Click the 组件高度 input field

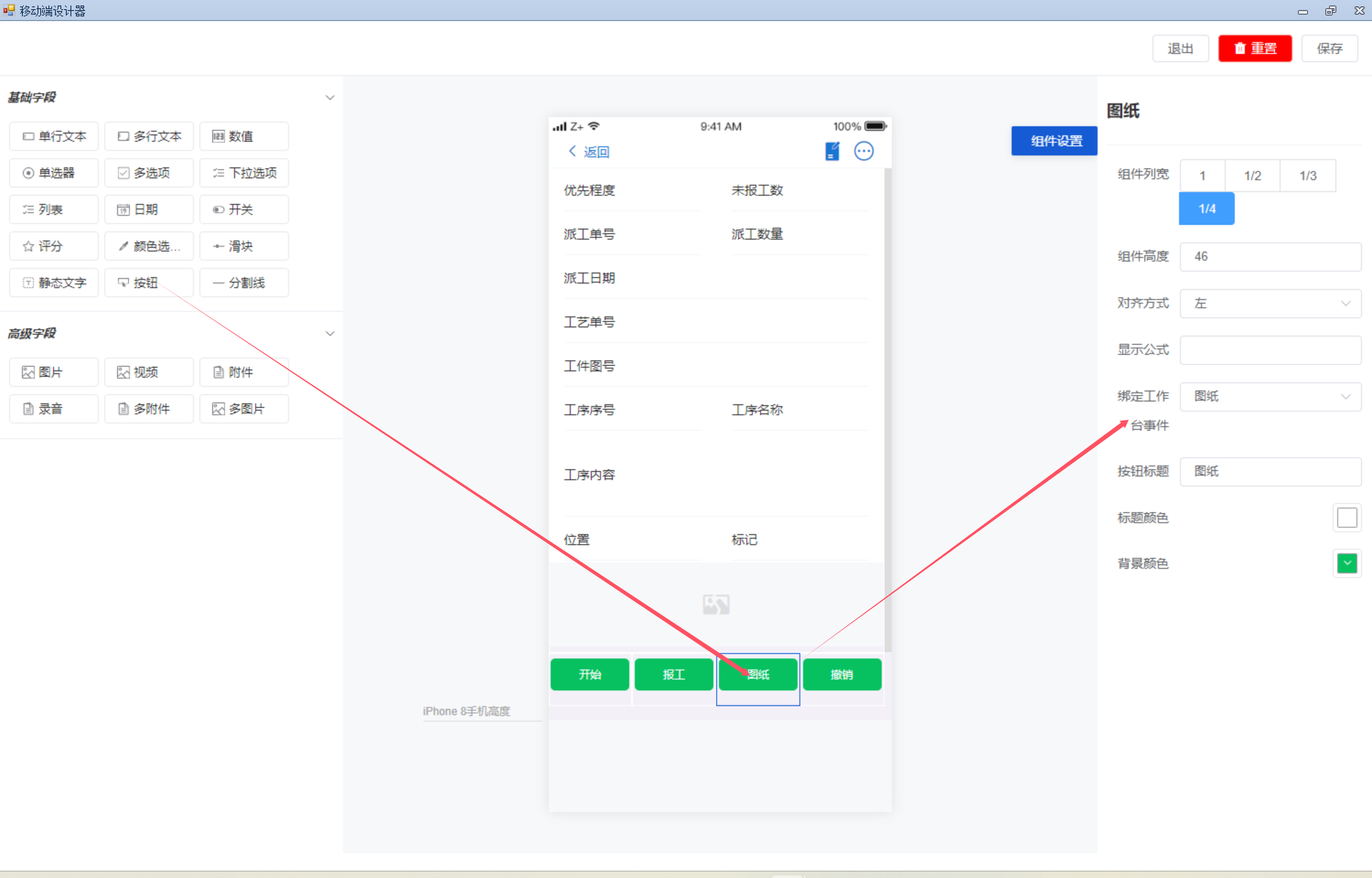click(1270, 257)
